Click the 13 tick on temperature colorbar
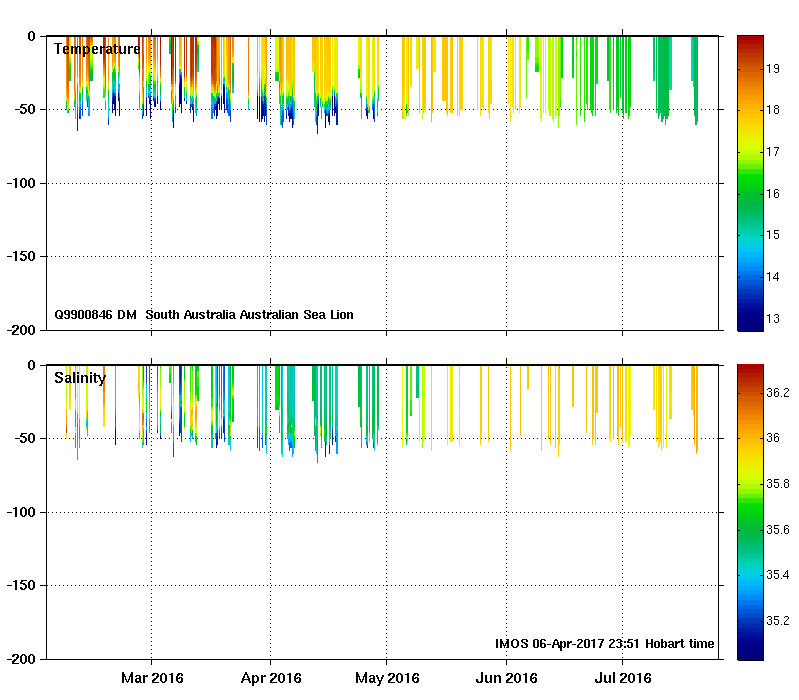The height and width of the screenshot is (700, 799). tap(773, 318)
